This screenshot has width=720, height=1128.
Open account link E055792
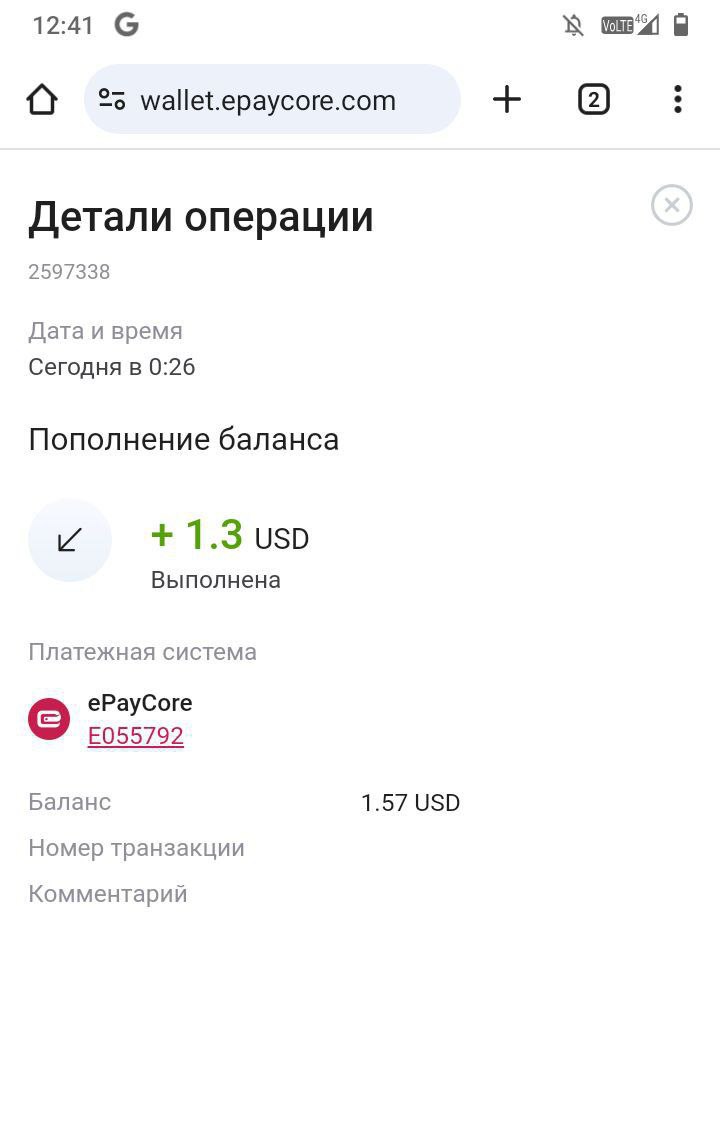tap(136, 736)
